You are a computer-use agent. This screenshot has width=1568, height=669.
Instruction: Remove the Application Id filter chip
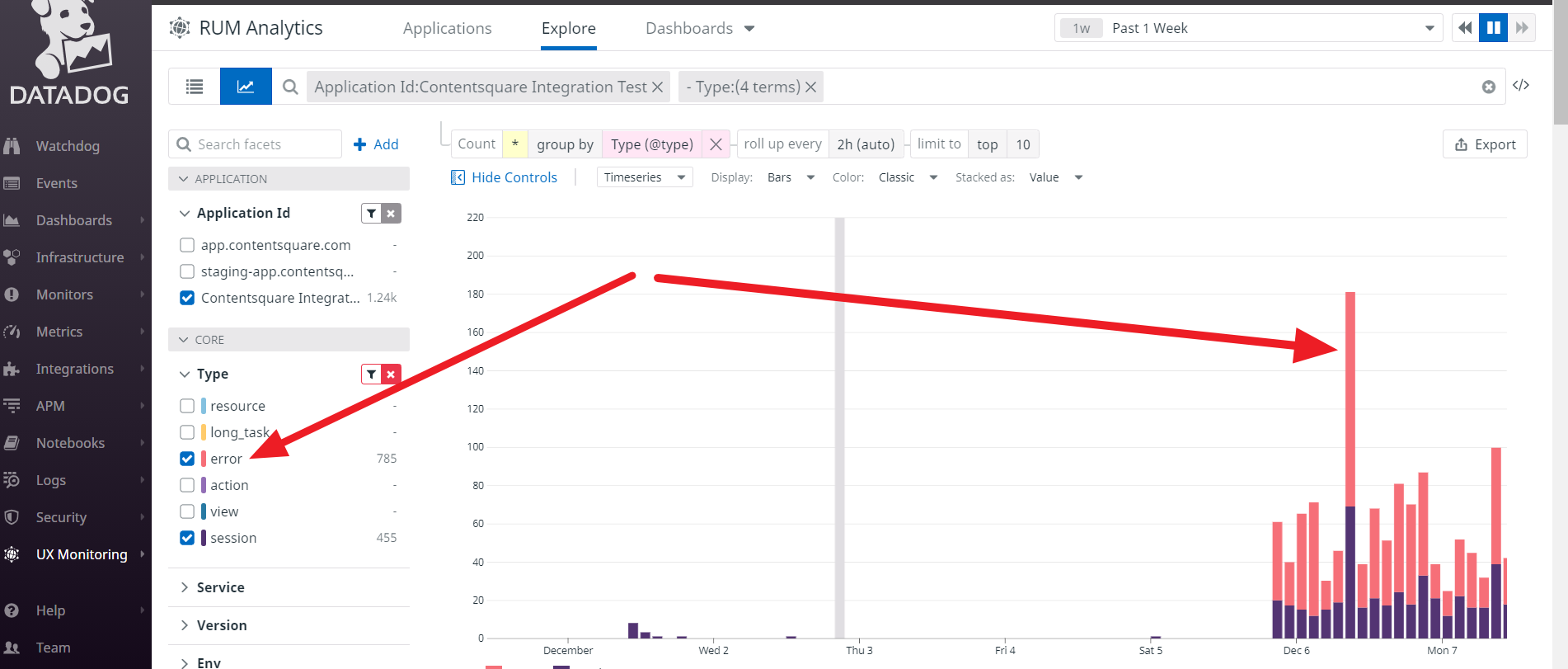click(x=657, y=87)
